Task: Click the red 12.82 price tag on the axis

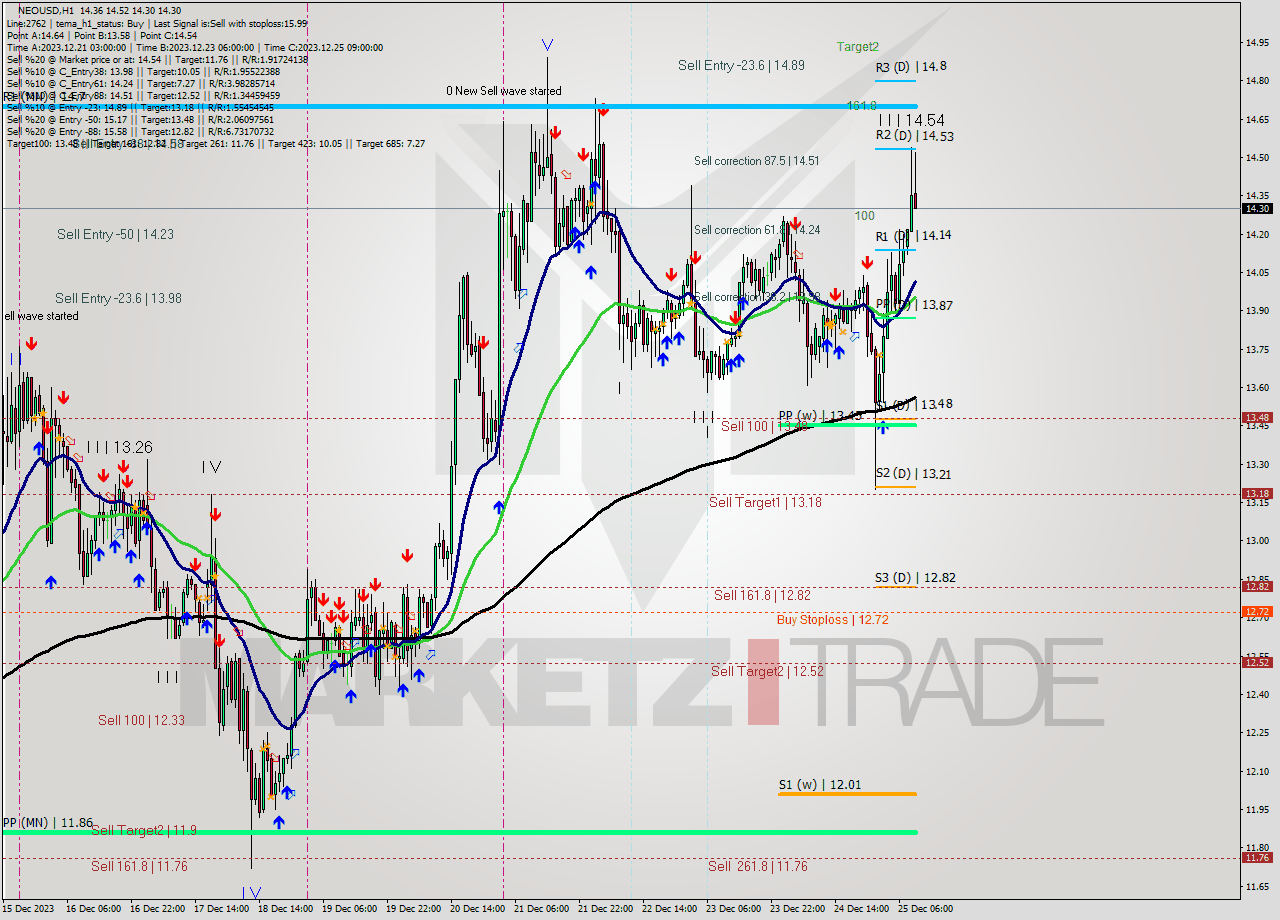Action: 1256,587
